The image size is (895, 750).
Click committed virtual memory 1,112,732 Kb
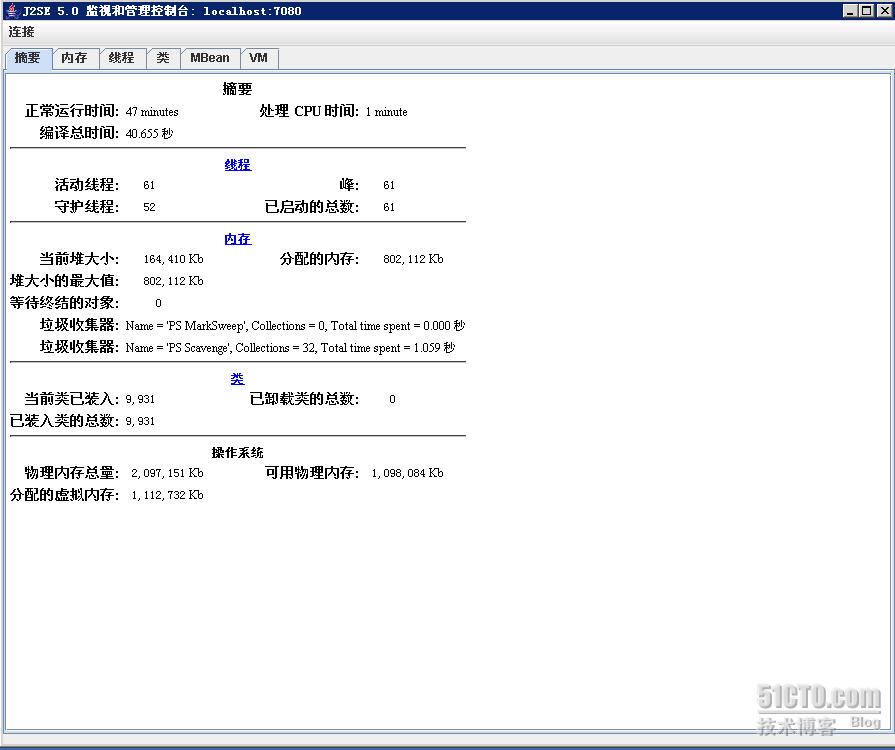point(167,495)
